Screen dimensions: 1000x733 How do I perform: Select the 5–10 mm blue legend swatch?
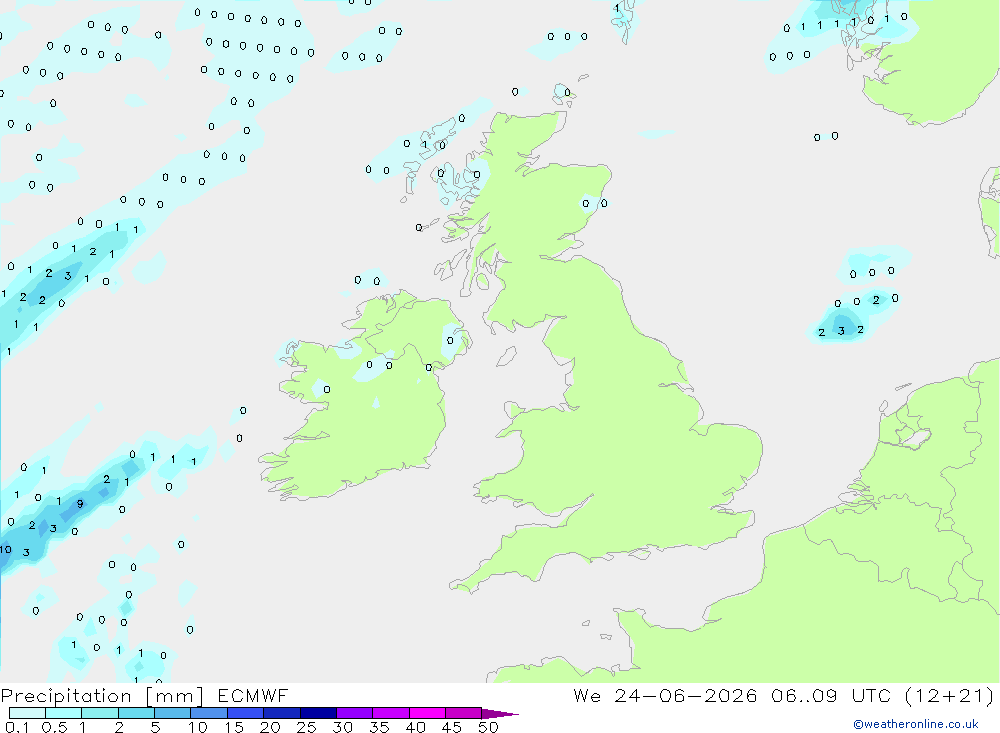(x=173, y=713)
